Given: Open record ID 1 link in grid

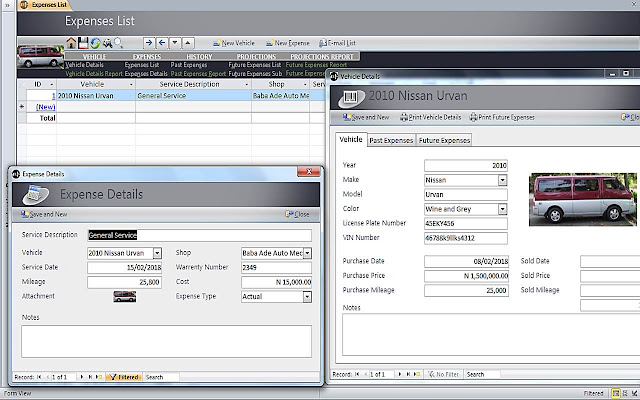Looking at the screenshot, I should 53,96.
